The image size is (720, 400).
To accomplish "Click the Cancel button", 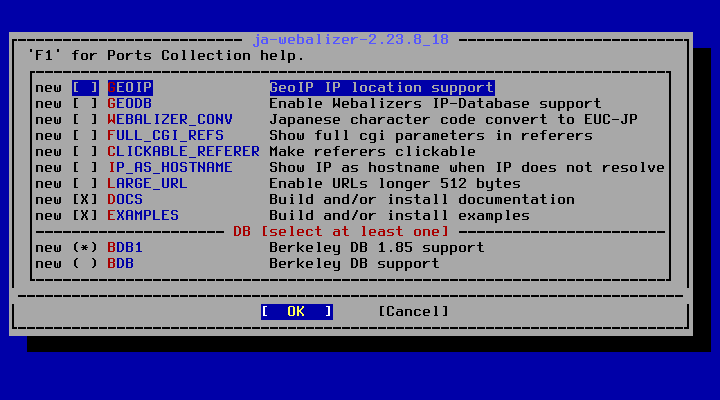I will (413, 311).
